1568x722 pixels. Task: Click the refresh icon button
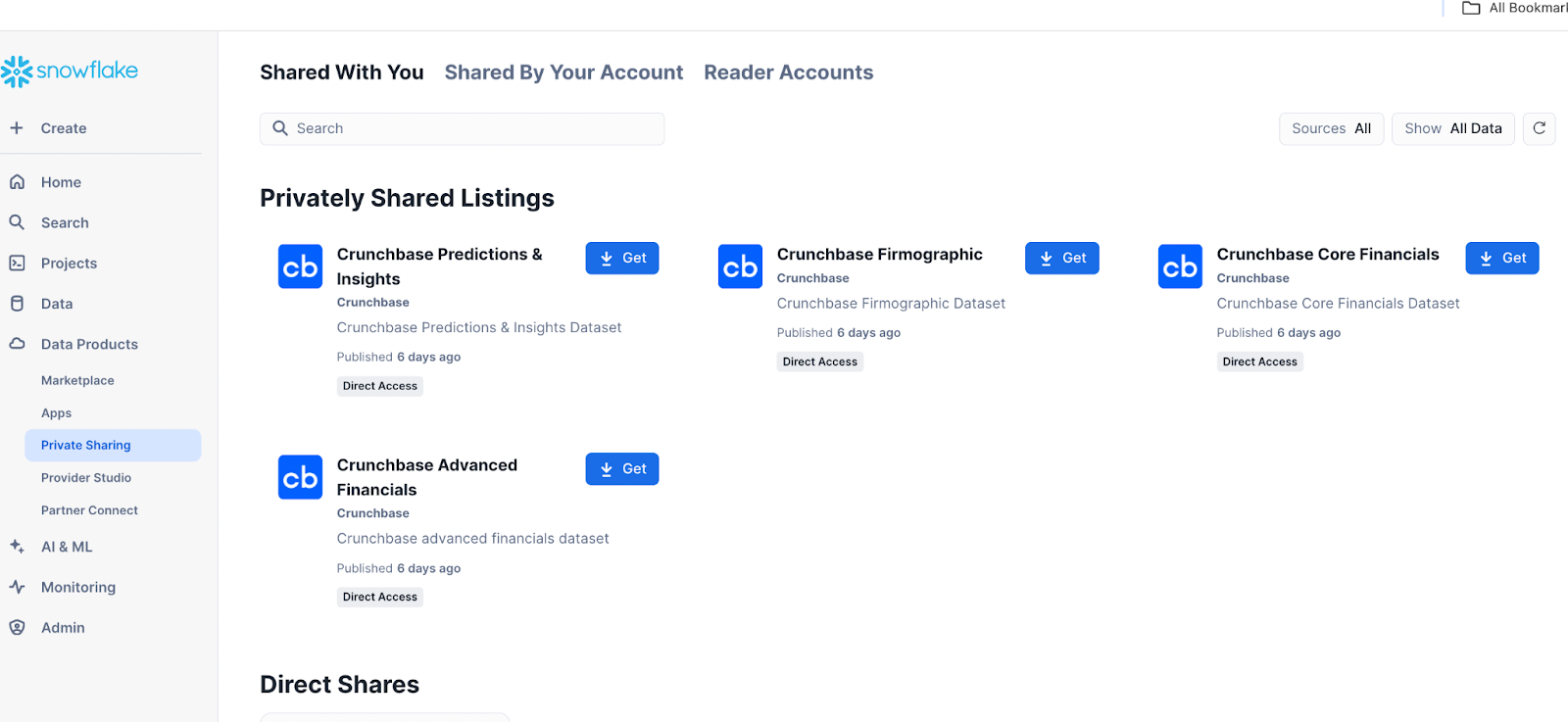coord(1539,128)
